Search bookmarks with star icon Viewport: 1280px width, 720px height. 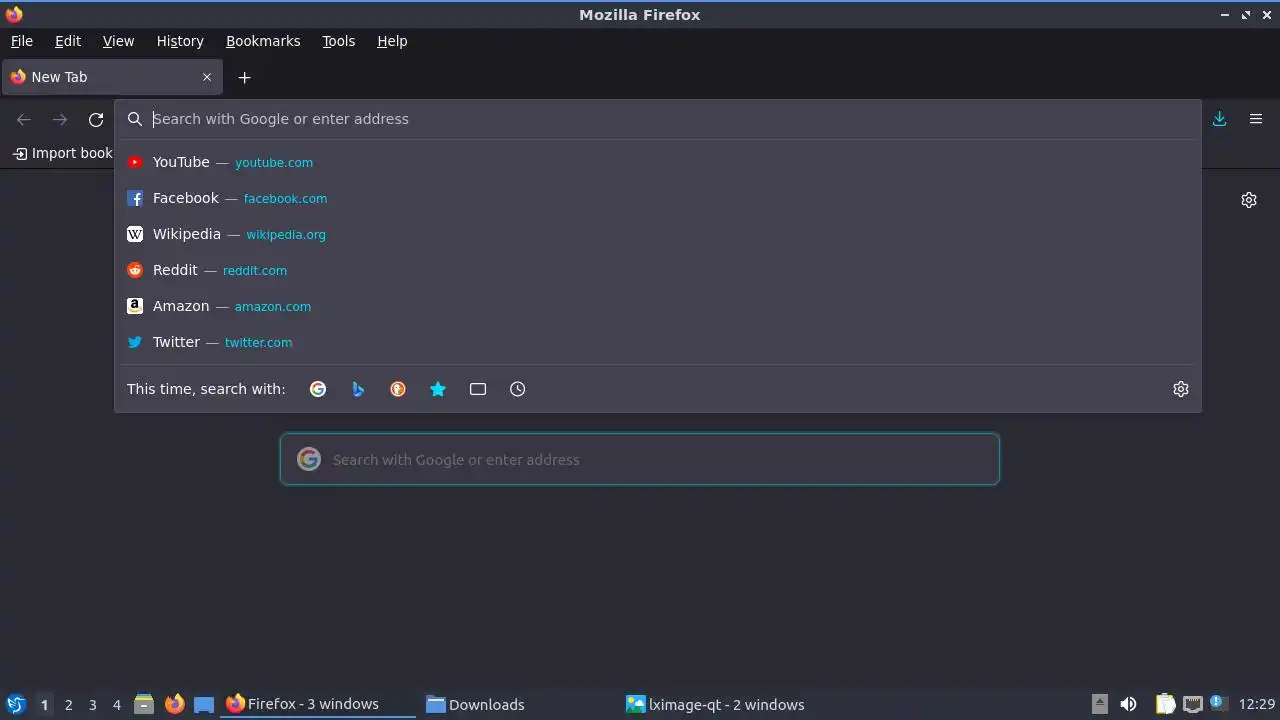click(x=438, y=389)
